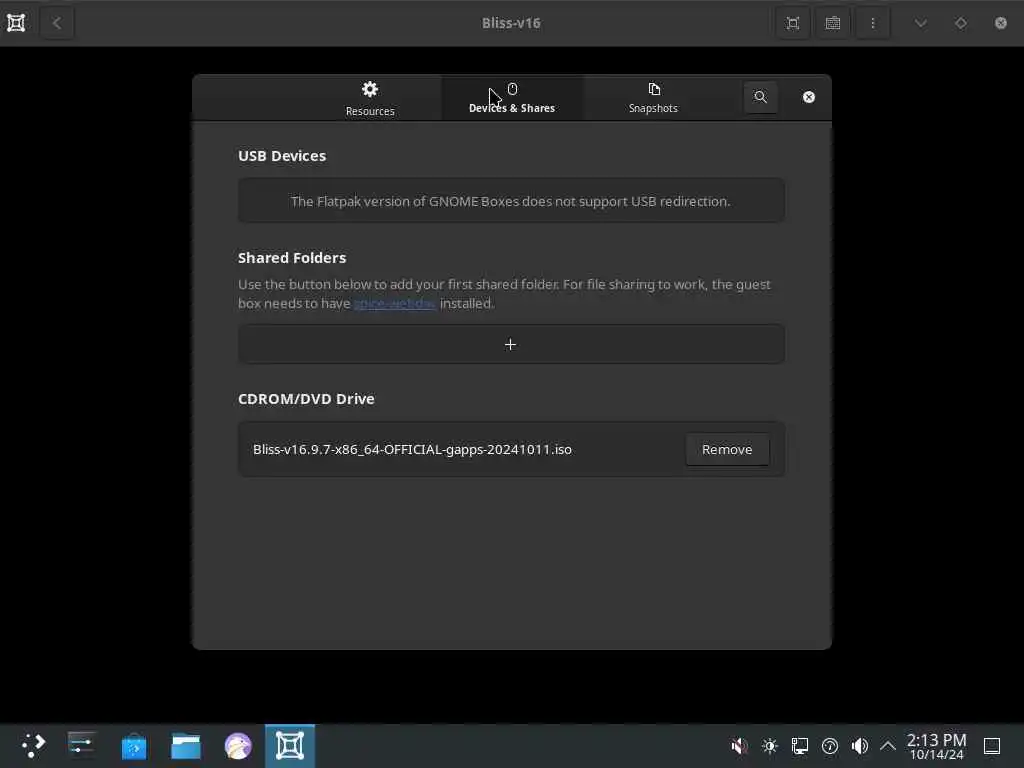Add a shared folder with the plus button
Image resolution: width=1024 pixels, height=768 pixels.
coord(511,344)
